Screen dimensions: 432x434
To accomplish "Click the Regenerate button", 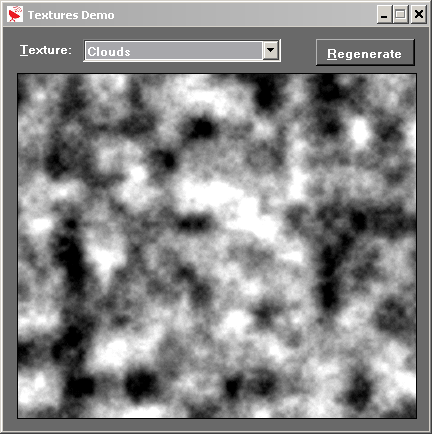I will point(365,53).
